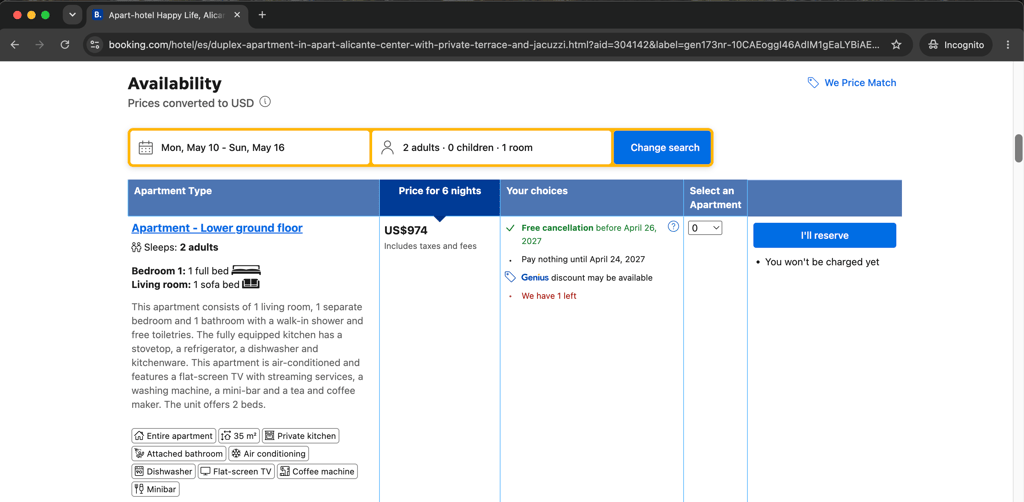
Task: Open the date picker Mon, May 10 - Sun, May 16
Action: pos(249,148)
